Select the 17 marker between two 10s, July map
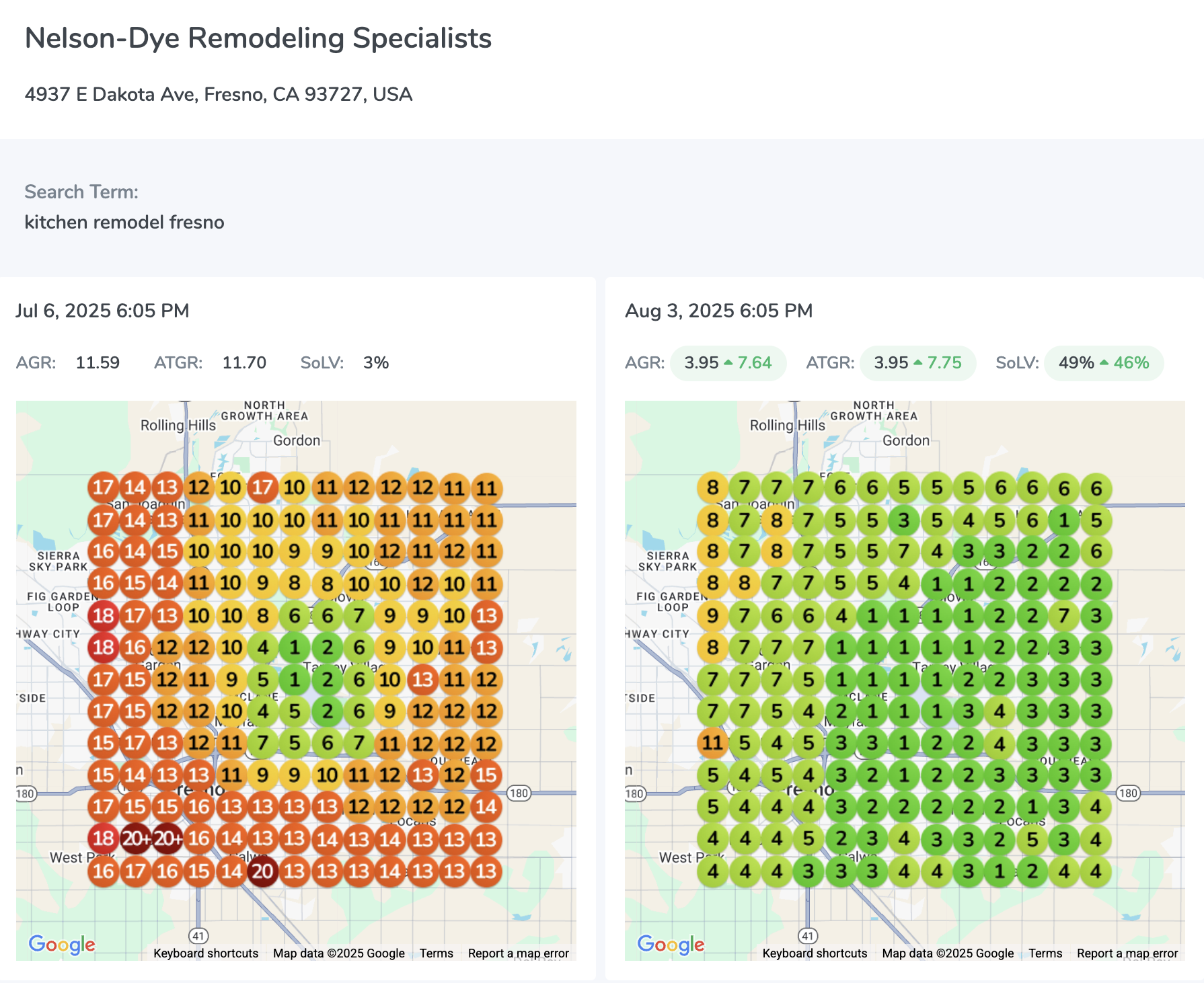This screenshot has width=1204, height=983. point(262,487)
